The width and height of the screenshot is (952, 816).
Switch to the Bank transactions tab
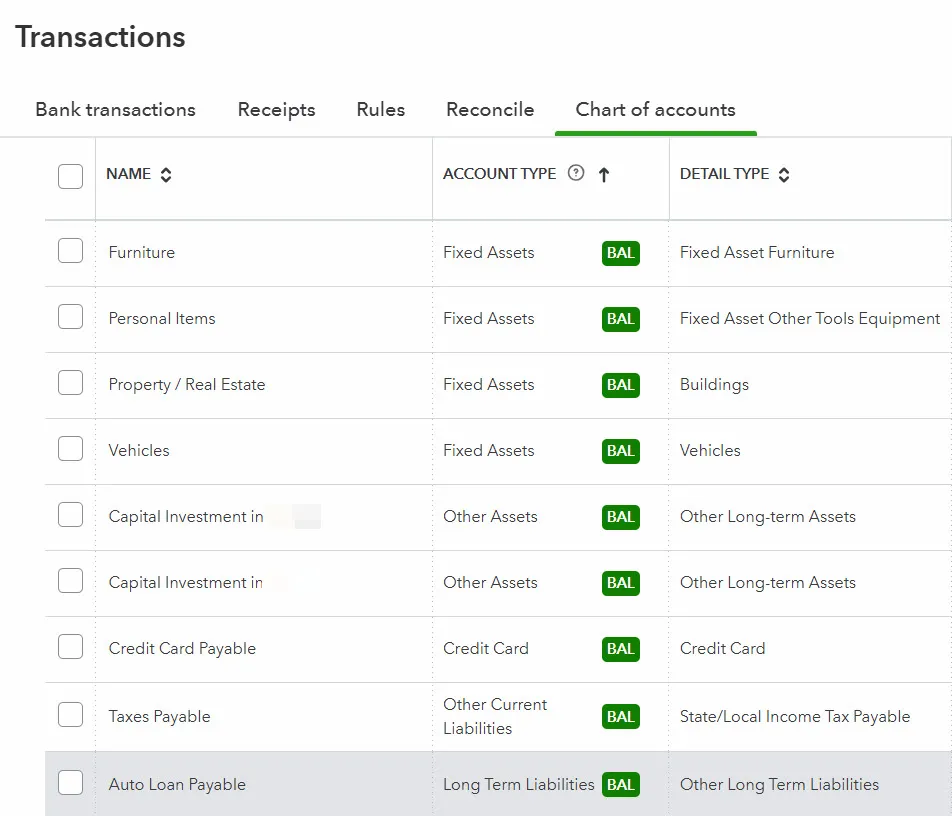pyautogui.click(x=115, y=110)
